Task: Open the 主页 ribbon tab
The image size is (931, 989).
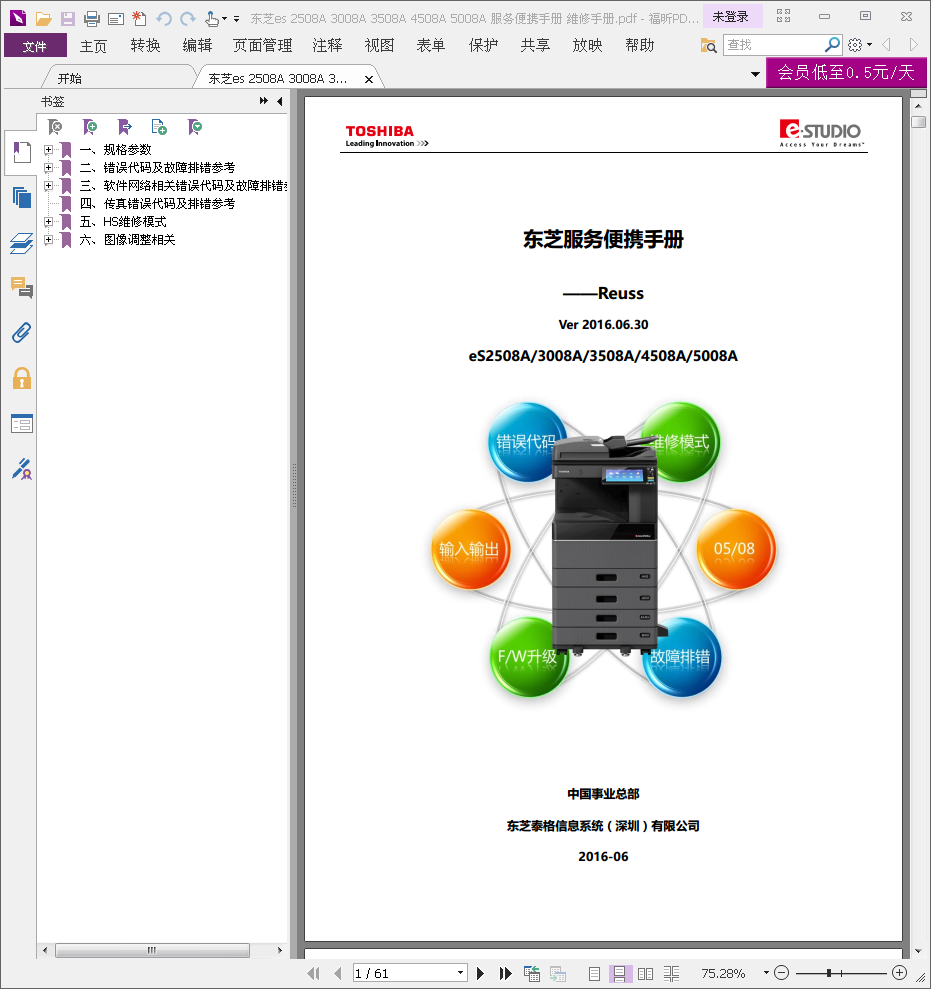Action: (93, 45)
